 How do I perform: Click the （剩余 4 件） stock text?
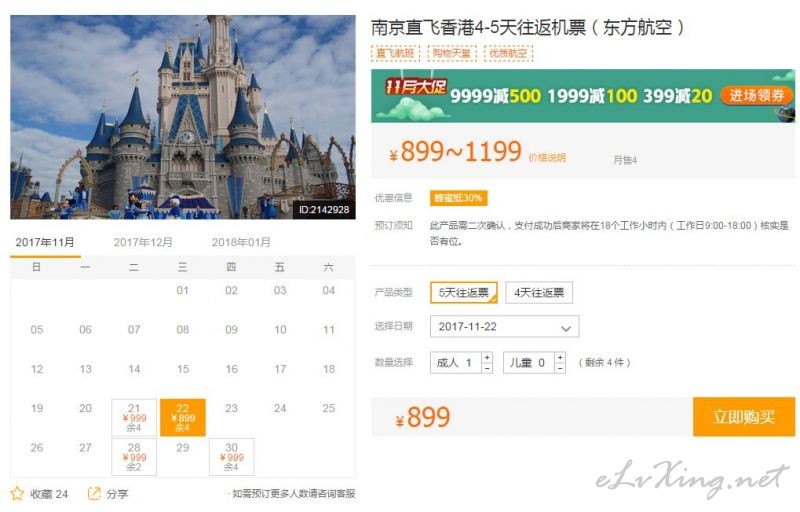(x=604, y=363)
